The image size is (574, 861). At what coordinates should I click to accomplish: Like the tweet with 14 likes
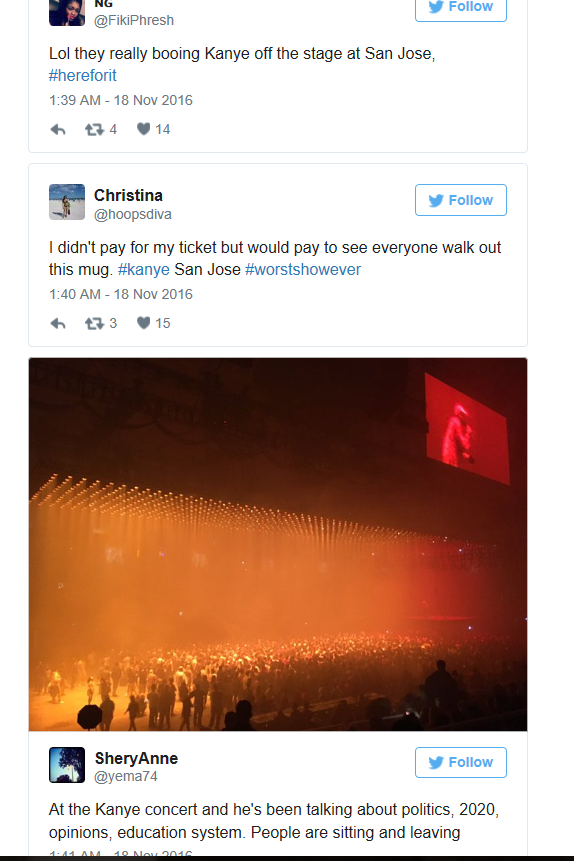click(143, 129)
